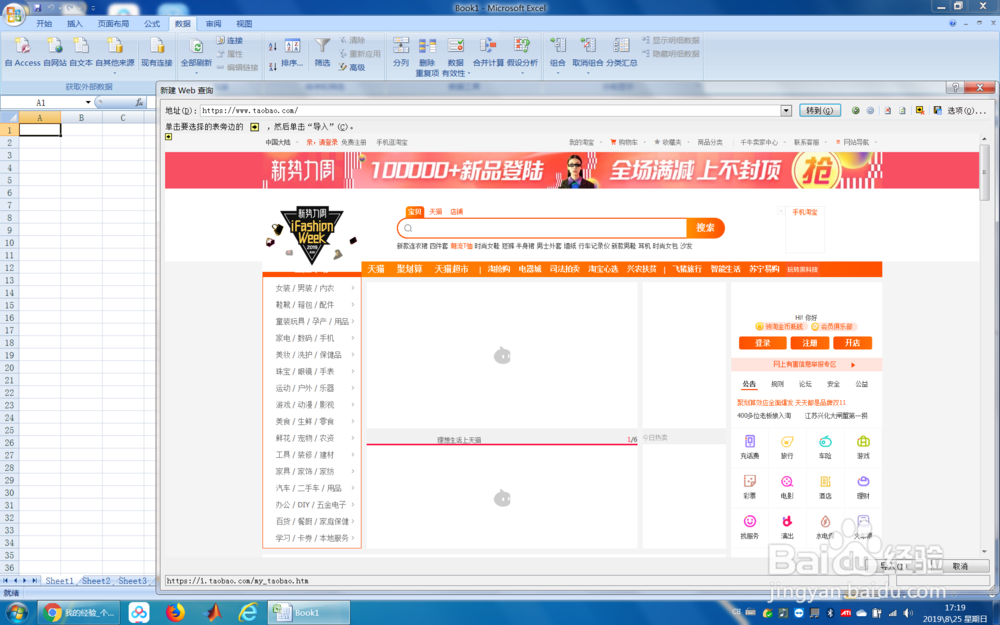Open Internet Explorer from the taskbar
The width and height of the screenshot is (1000, 625).
coord(247,612)
